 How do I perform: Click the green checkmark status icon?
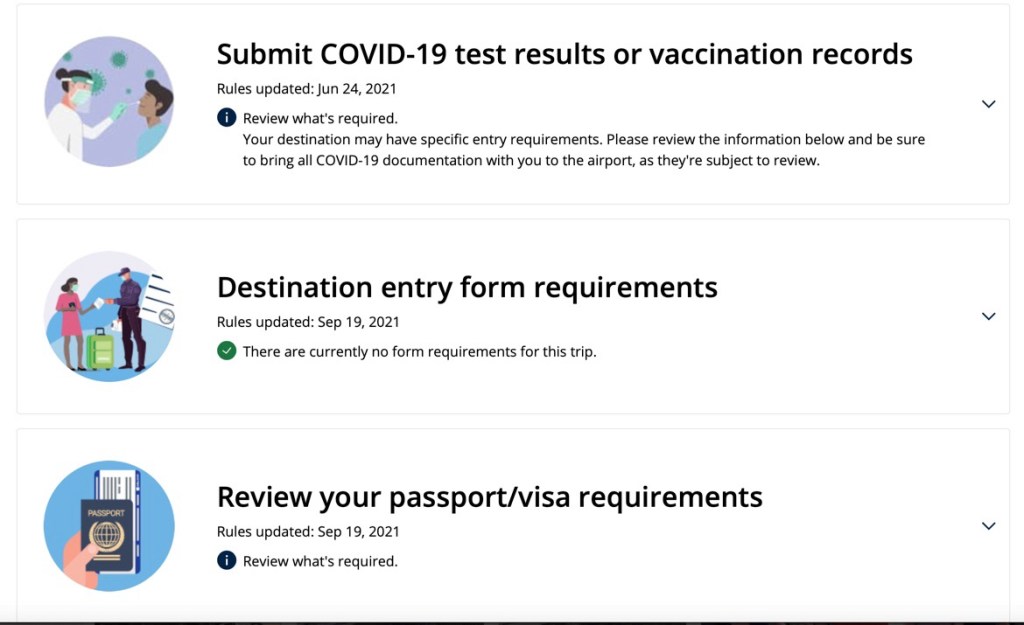click(227, 351)
